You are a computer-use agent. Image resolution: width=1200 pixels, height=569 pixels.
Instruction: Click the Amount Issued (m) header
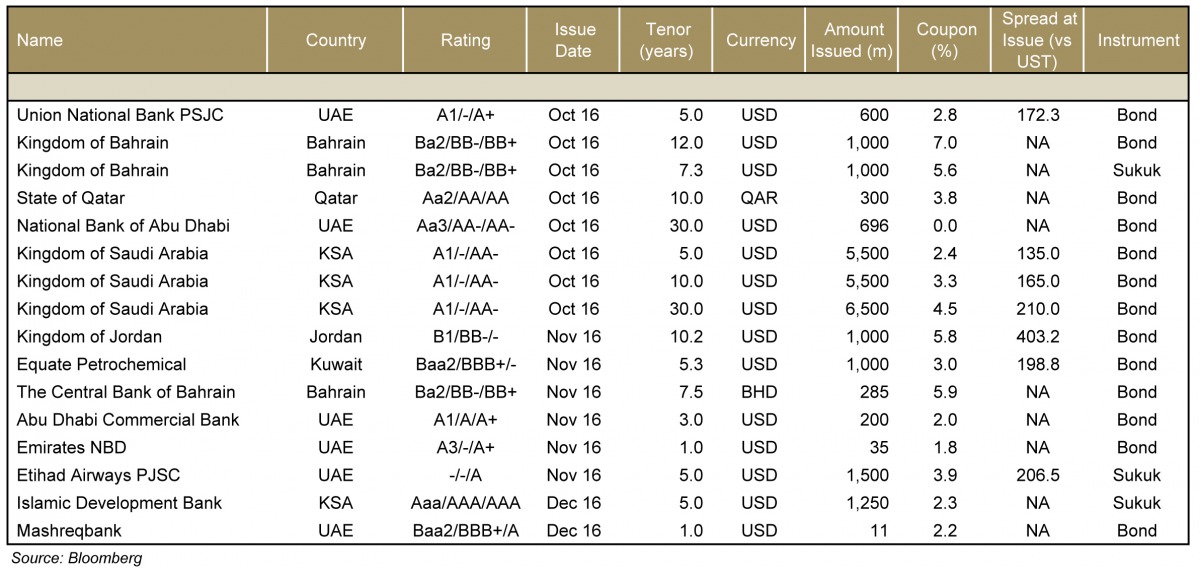coord(851,40)
